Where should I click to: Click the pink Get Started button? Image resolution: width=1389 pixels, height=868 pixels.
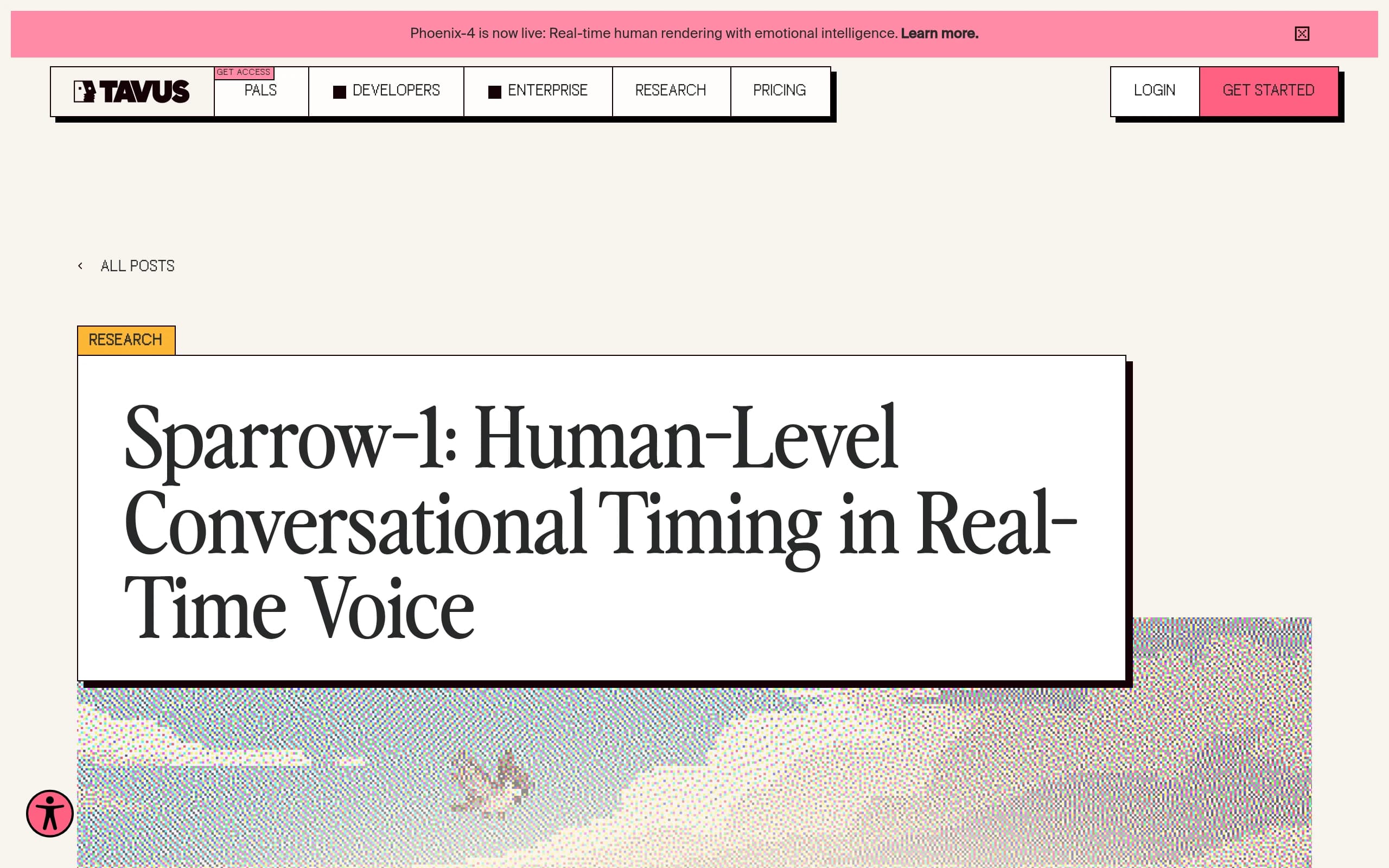click(1269, 91)
